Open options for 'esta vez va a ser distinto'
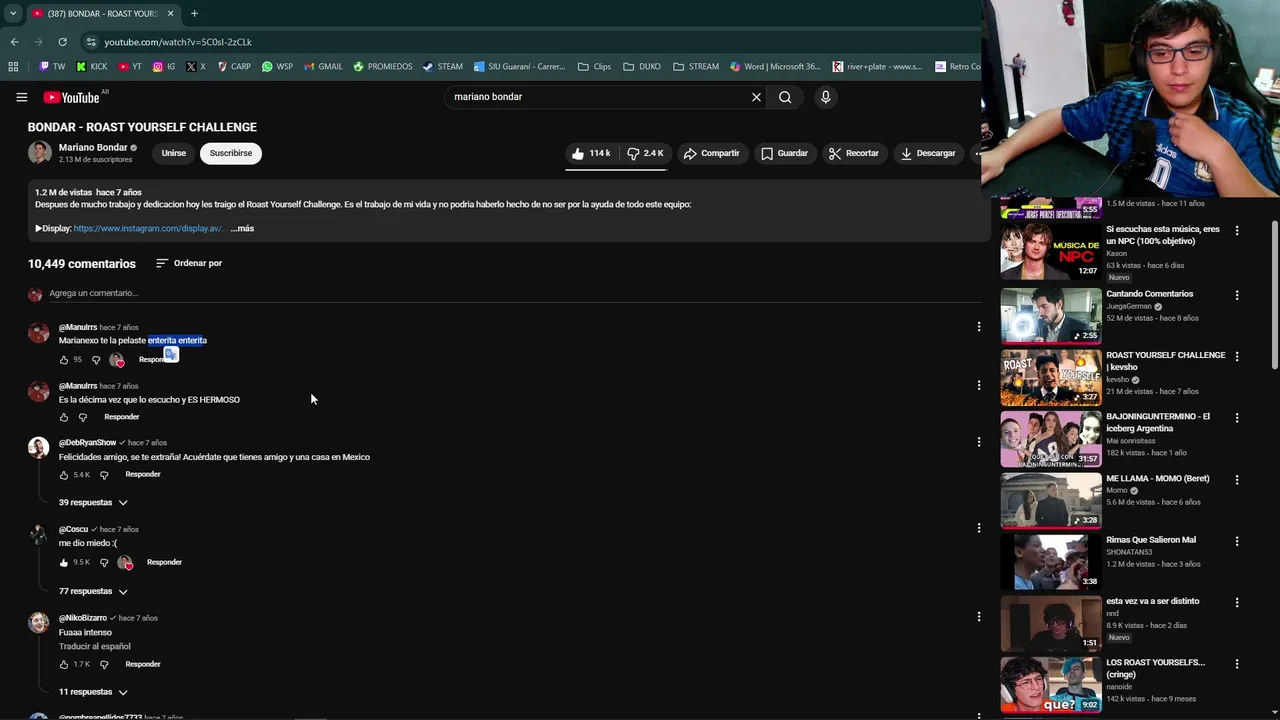The height and width of the screenshot is (720, 1280). (x=1237, y=602)
